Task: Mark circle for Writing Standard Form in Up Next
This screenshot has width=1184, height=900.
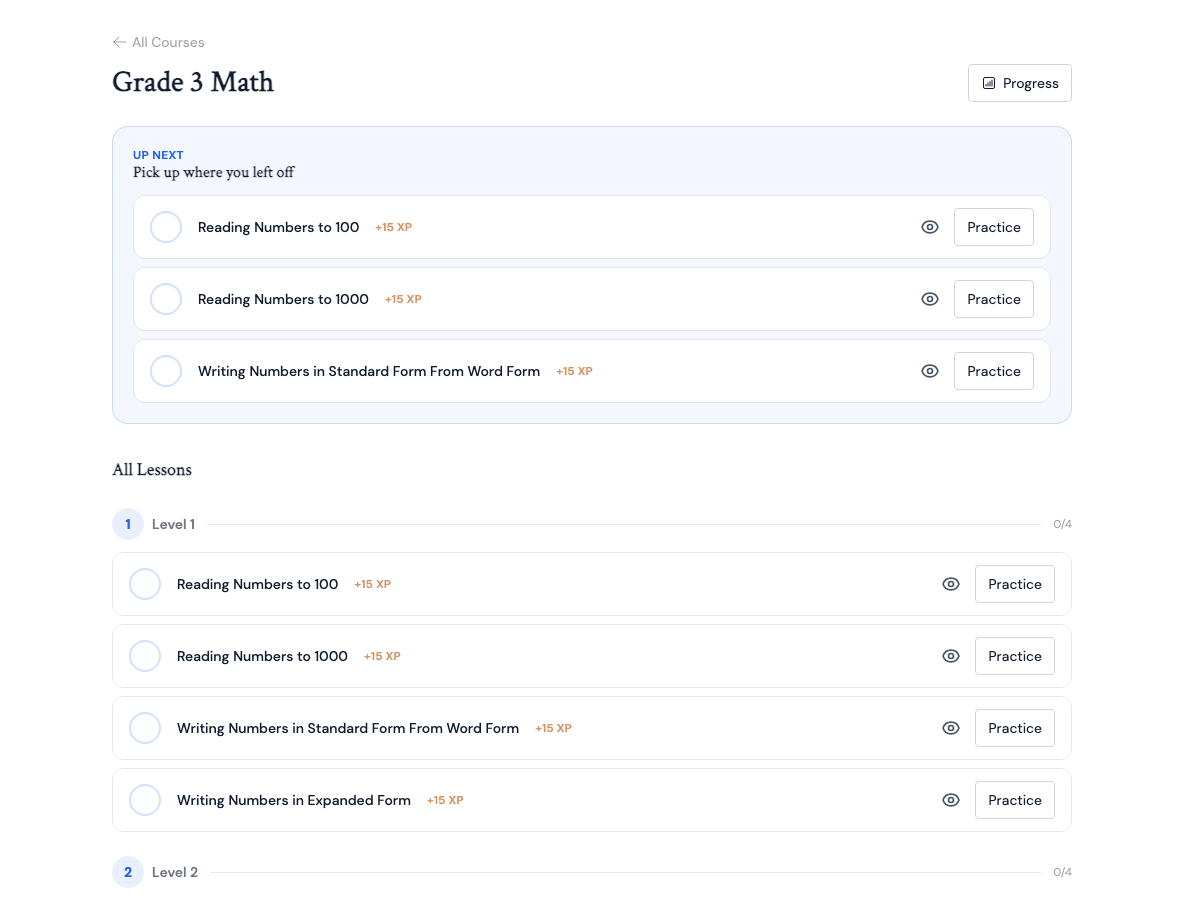Action: (x=166, y=371)
